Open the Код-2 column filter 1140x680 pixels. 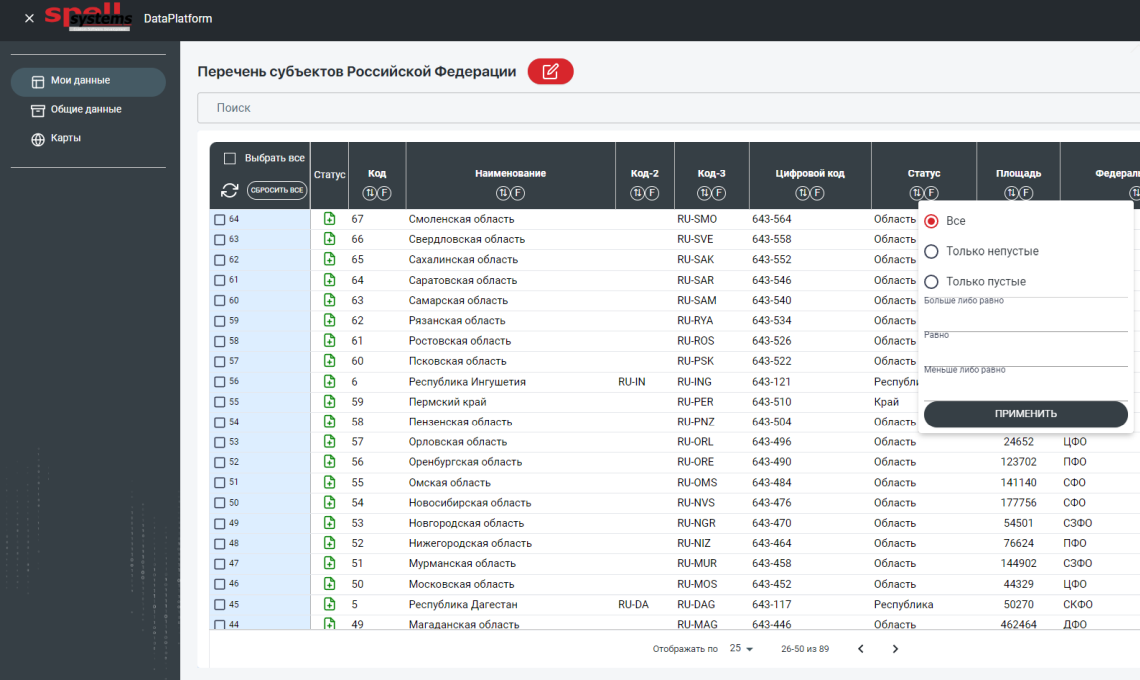coord(651,193)
